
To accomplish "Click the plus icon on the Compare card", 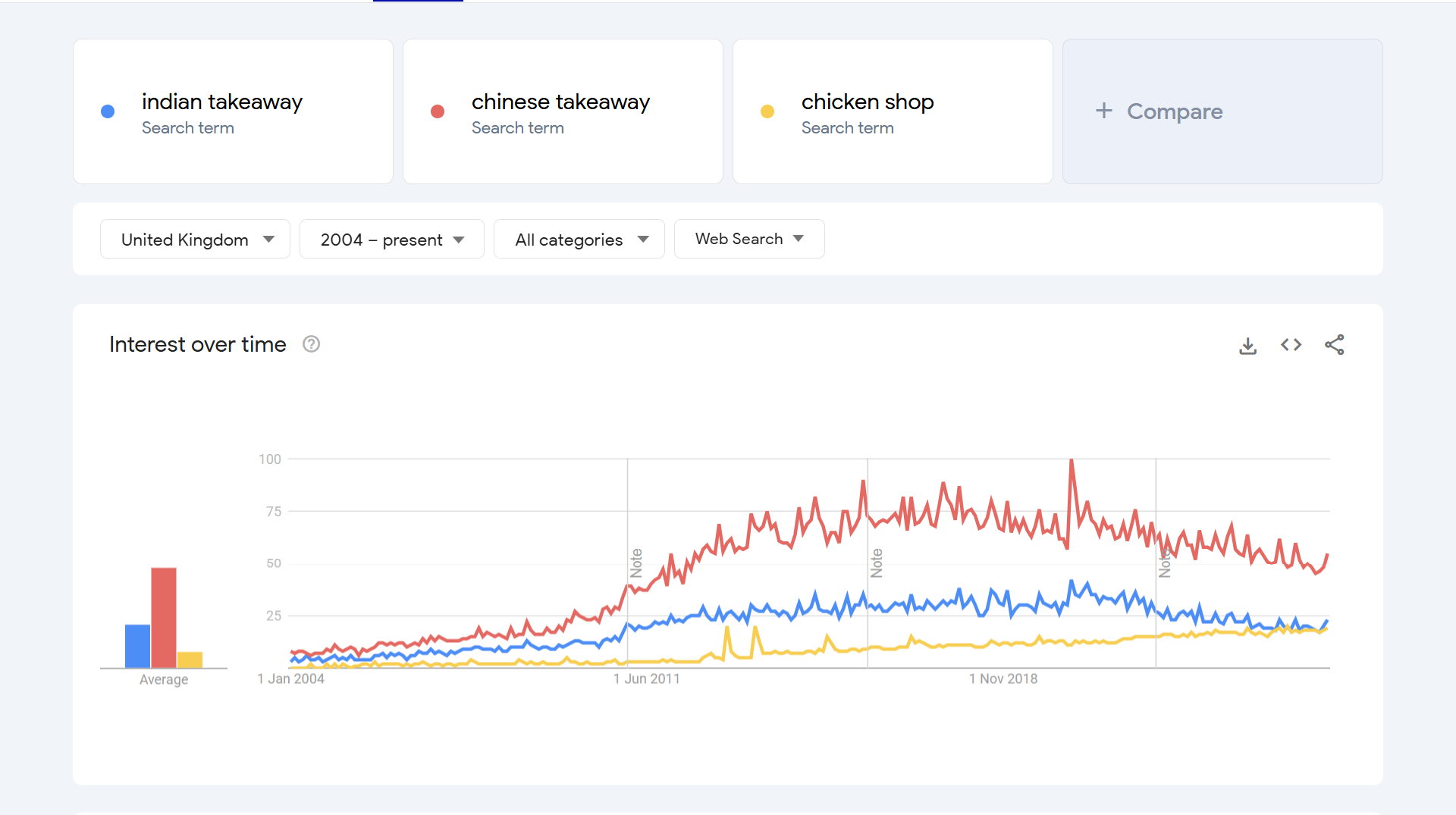I will [1104, 111].
